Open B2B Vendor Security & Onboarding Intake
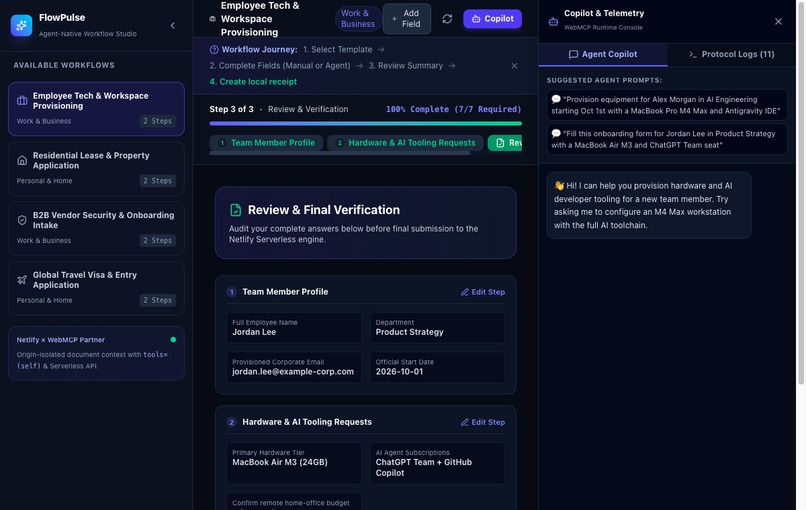The height and width of the screenshot is (510, 806). pos(96,228)
